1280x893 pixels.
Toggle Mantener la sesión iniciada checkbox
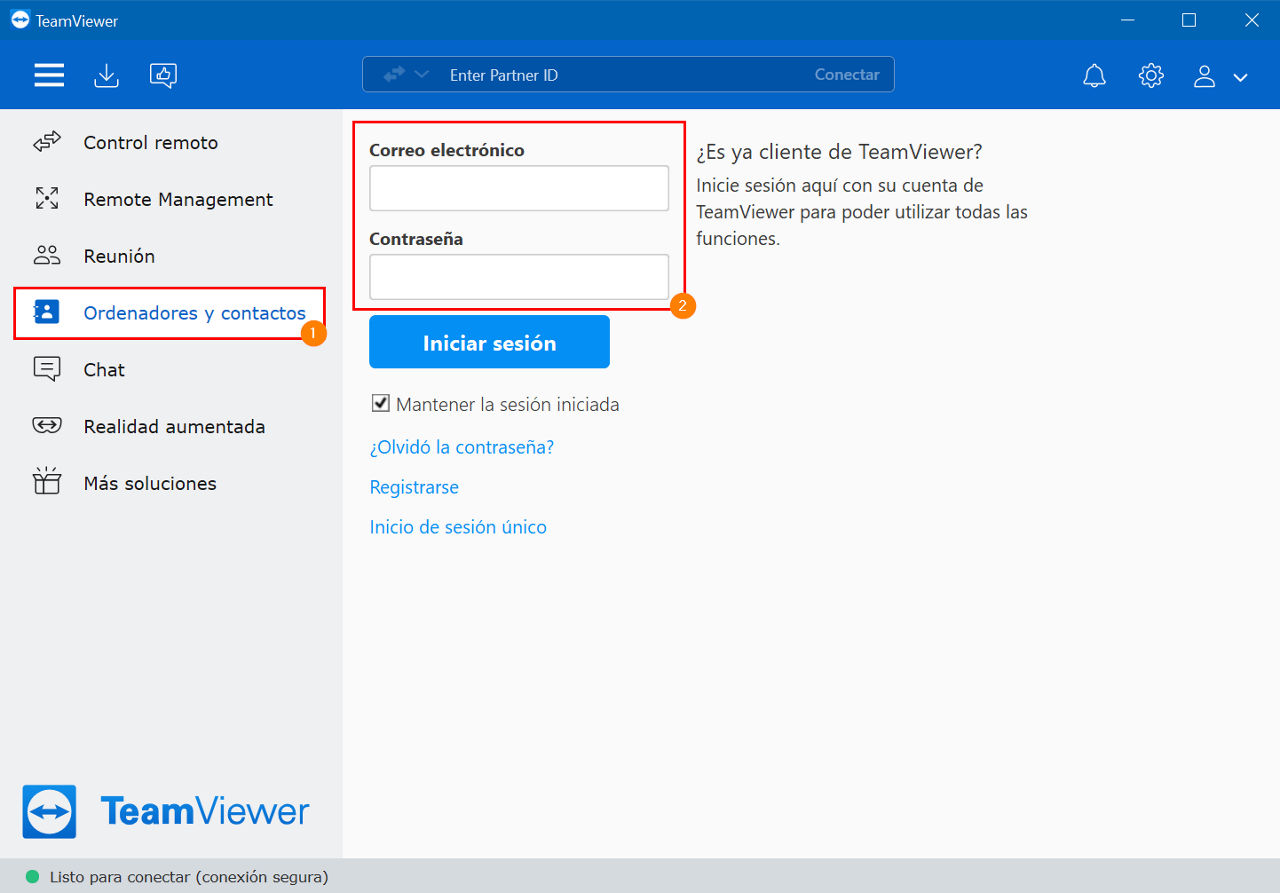pos(380,403)
